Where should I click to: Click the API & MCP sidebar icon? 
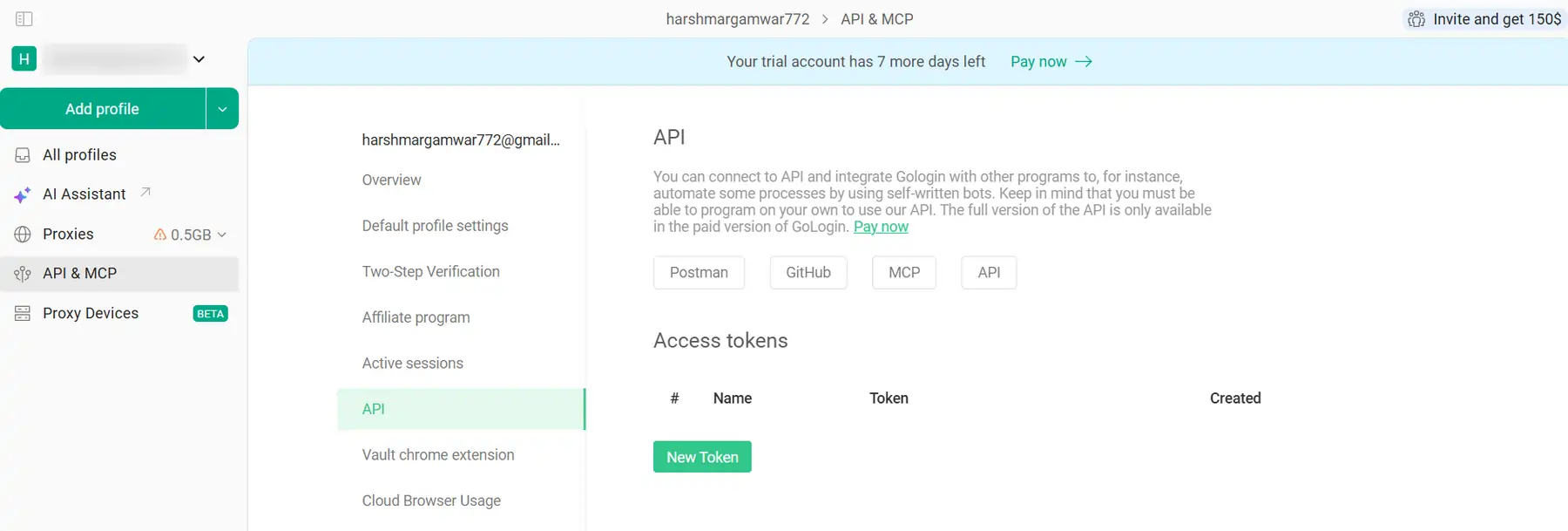pyautogui.click(x=23, y=274)
